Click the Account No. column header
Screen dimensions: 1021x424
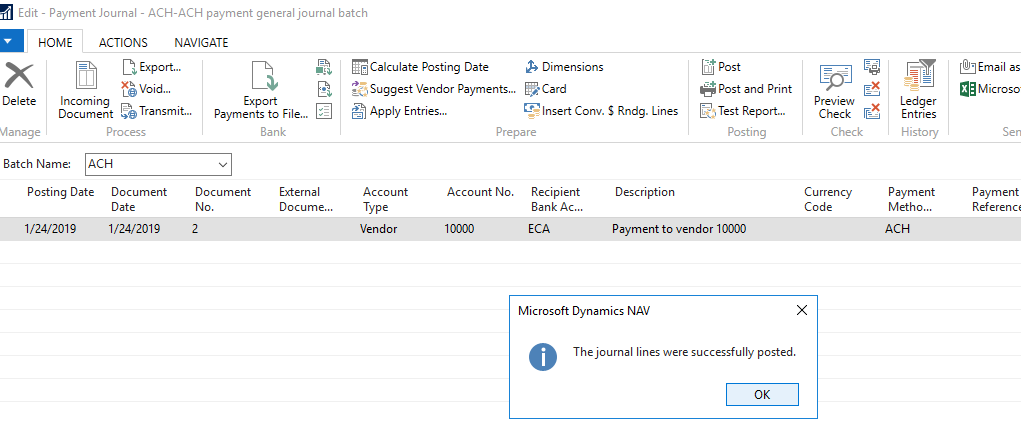coord(481,192)
